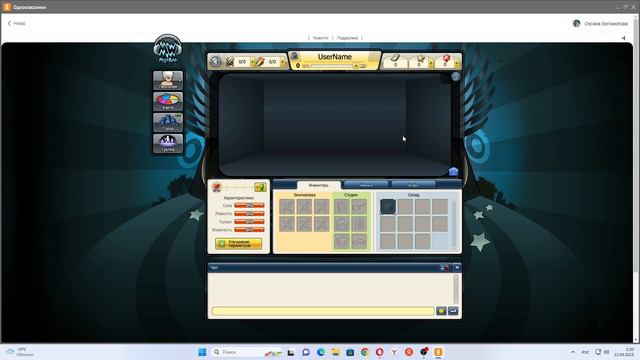Select the third slot in Экипировка top row
This screenshot has height=360, width=640.
321,207
